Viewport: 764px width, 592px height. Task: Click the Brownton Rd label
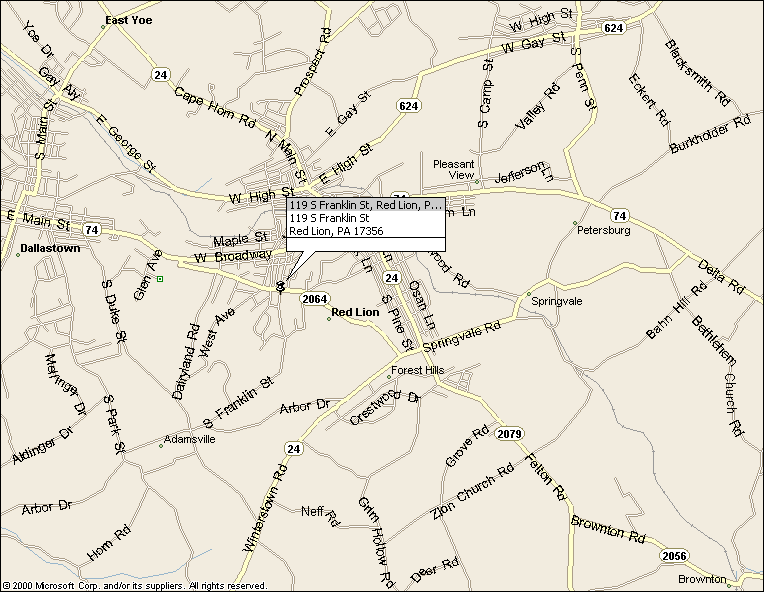(608, 529)
